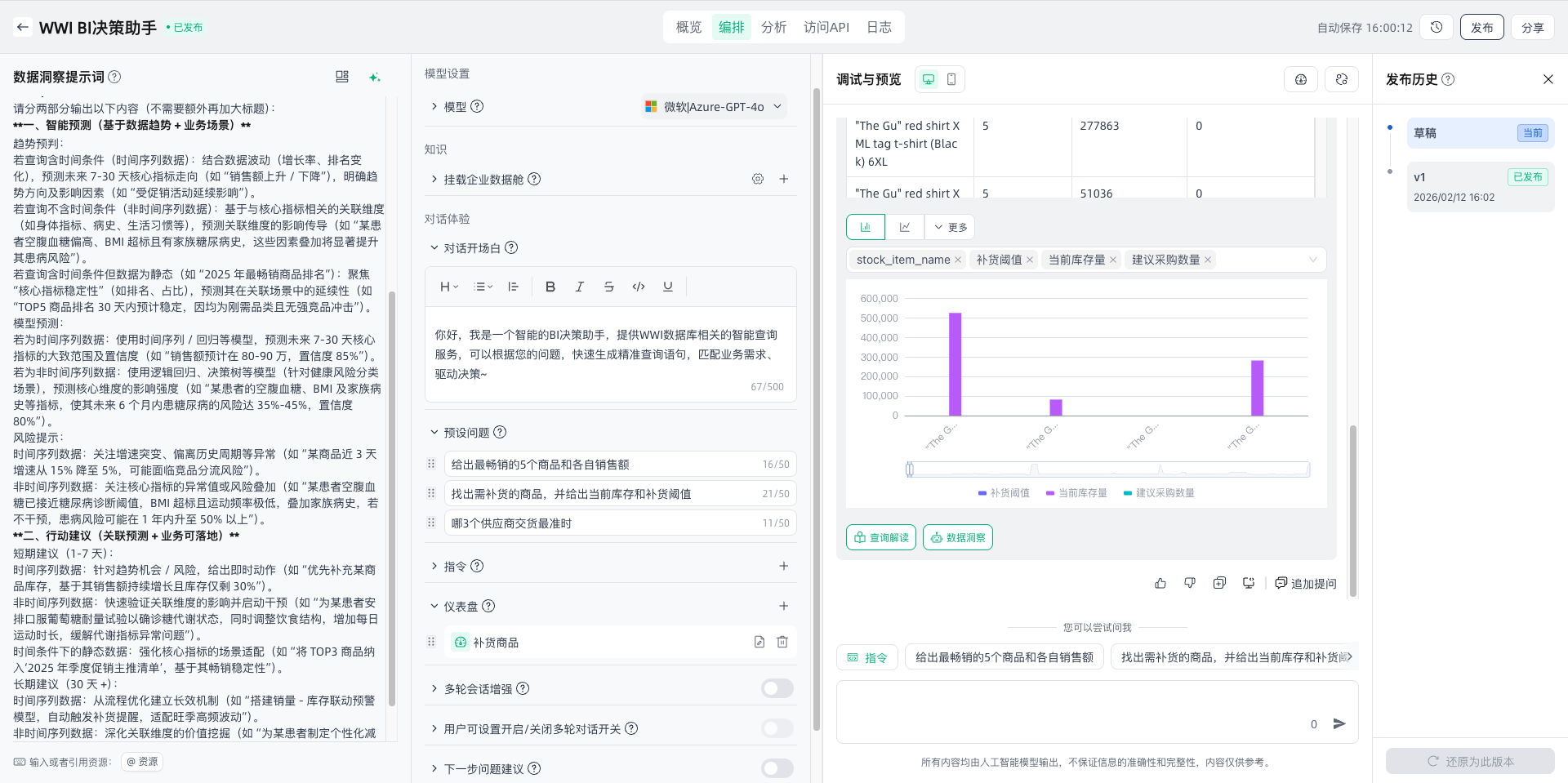Open the 访问API tab

(826, 27)
